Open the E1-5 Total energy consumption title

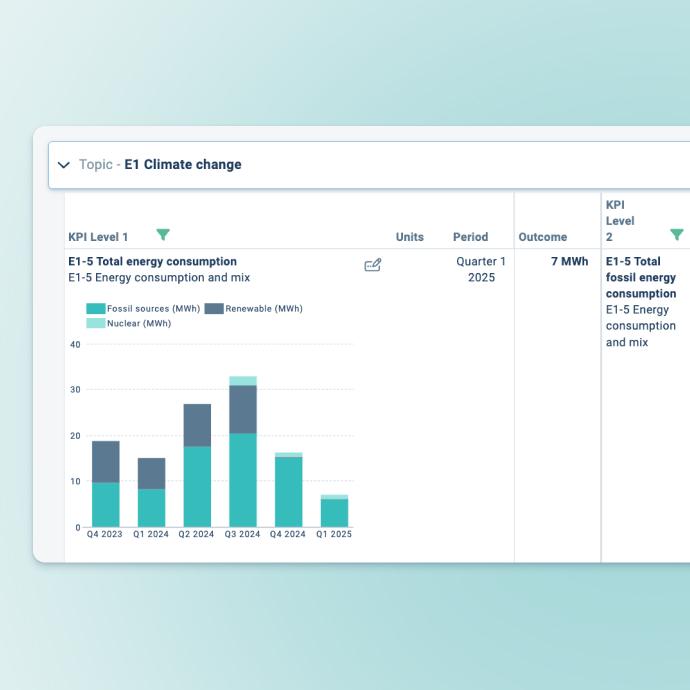coord(152,262)
